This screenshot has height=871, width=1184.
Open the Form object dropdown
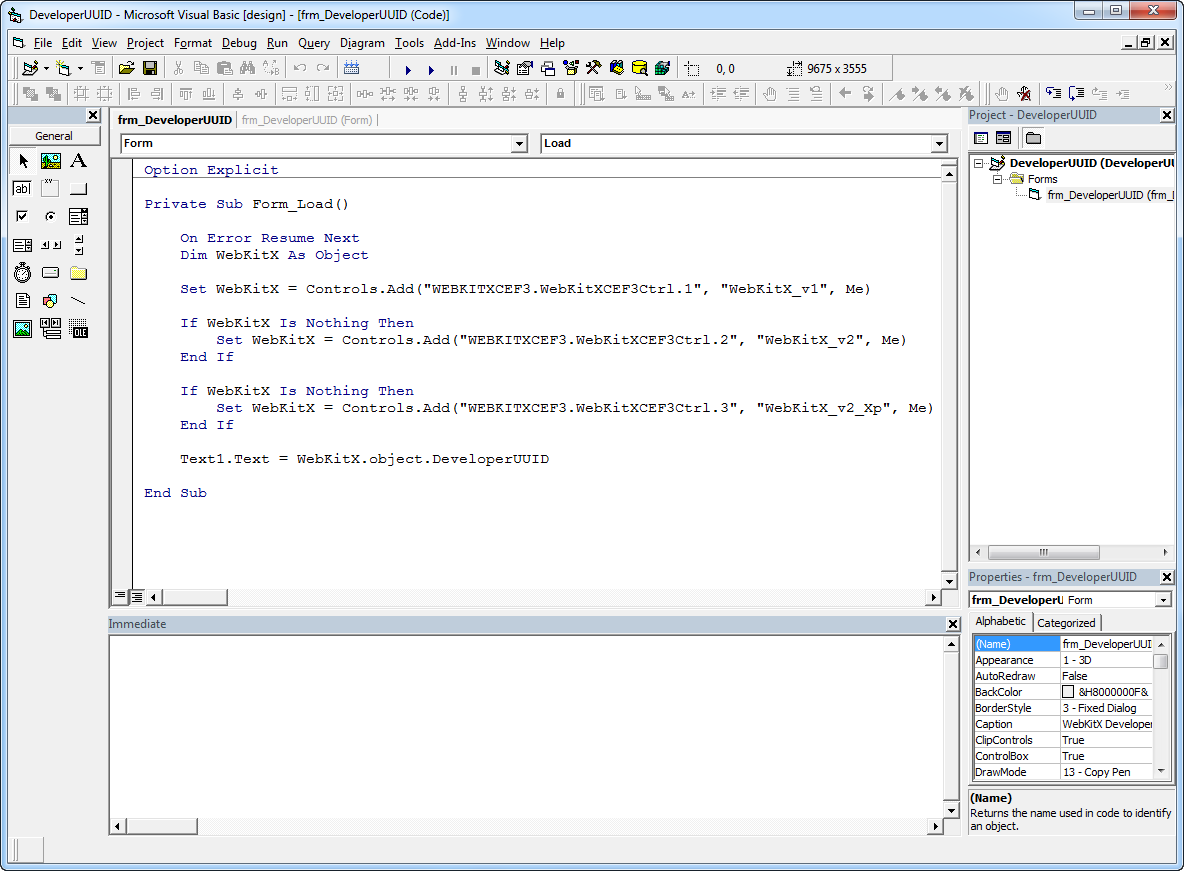tap(519, 144)
